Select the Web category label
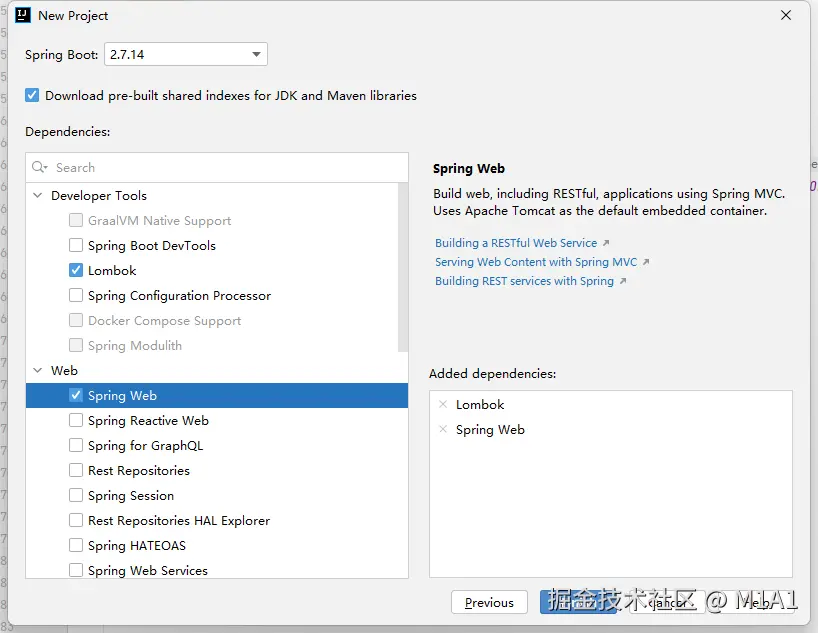 64,370
